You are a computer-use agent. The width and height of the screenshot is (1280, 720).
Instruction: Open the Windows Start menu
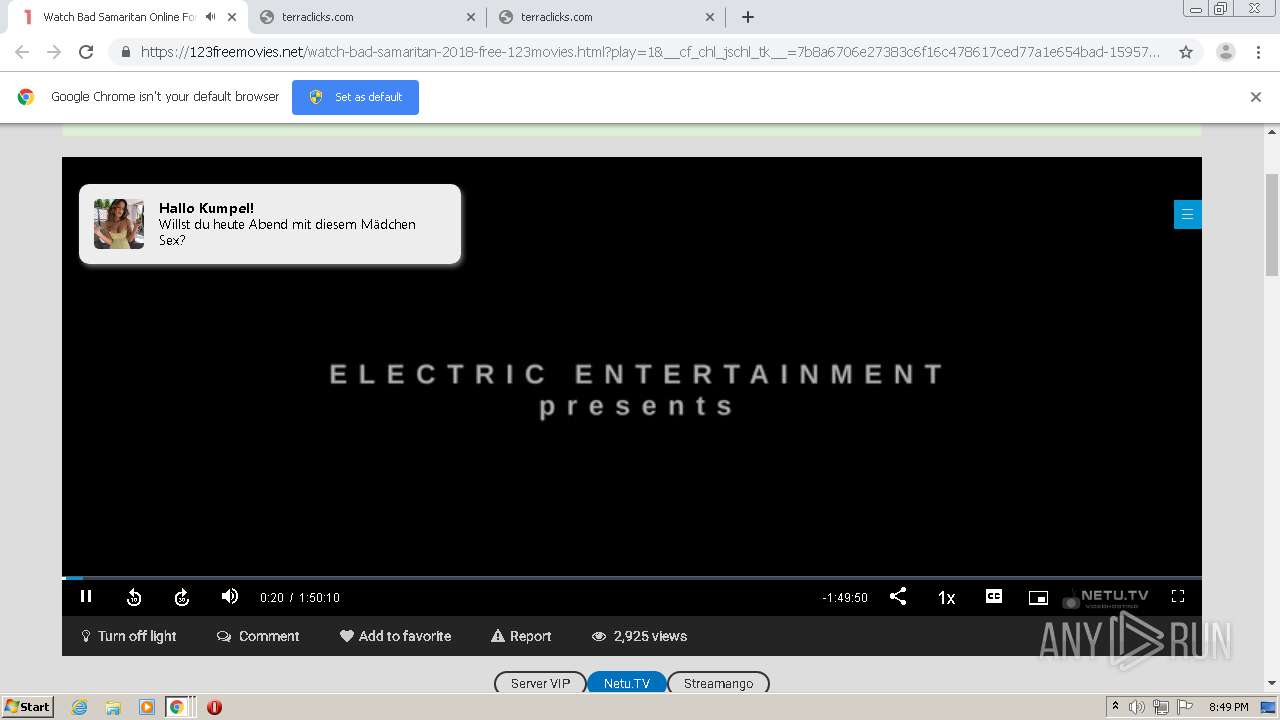click(27, 706)
